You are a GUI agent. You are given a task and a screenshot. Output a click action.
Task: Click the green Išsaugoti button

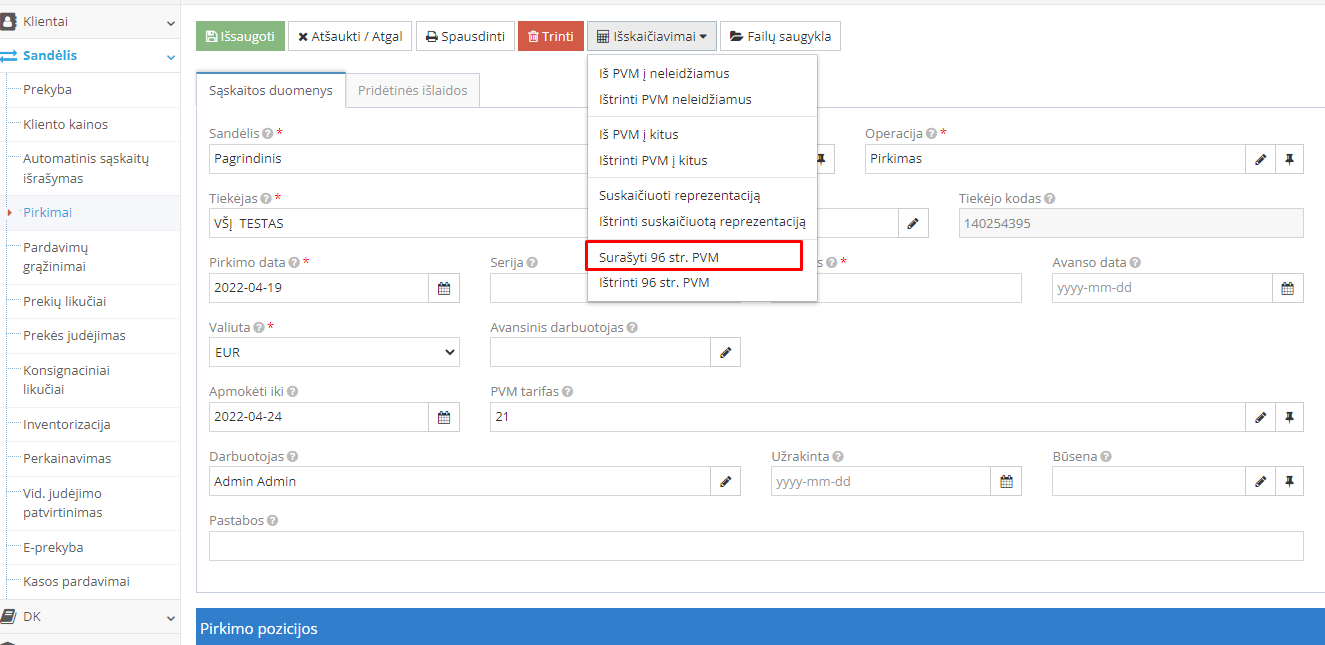point(240,37)
